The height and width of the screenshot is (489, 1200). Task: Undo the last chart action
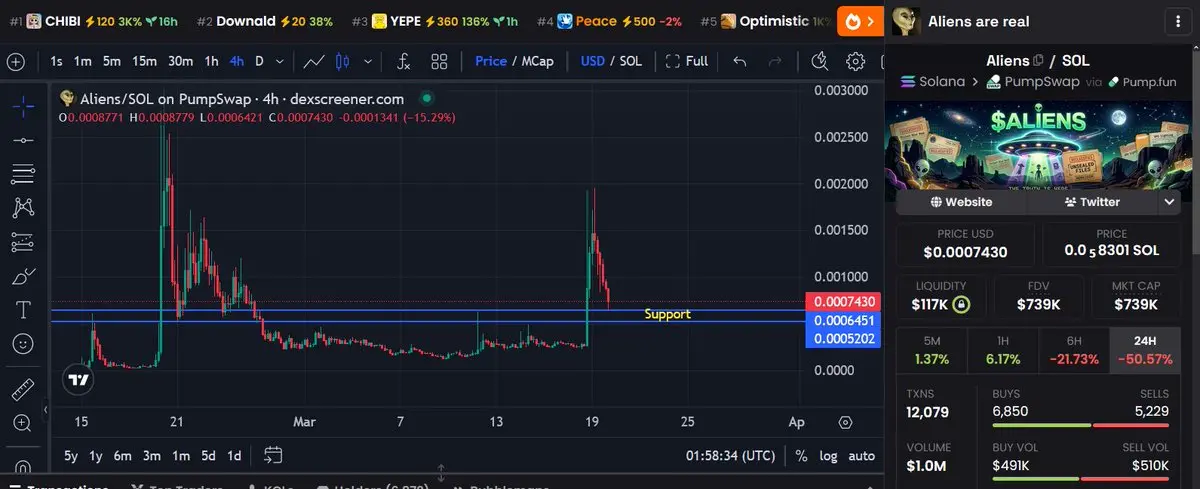pyautogui.click(x=740, y=61)
